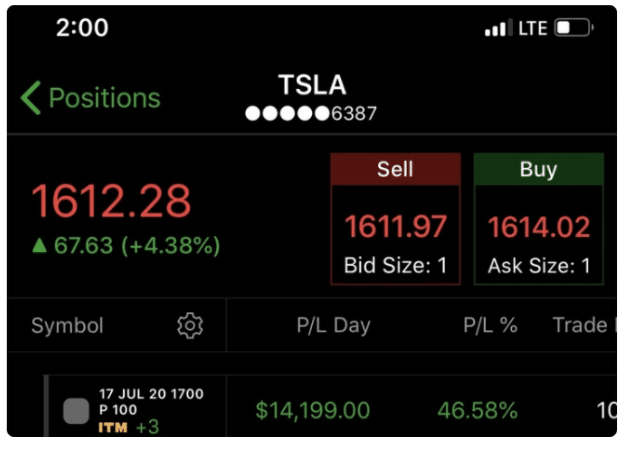The height and width of the screenshot is (449, 622).
Task: Tap the LTE network indicator
Action: point(533,28)
